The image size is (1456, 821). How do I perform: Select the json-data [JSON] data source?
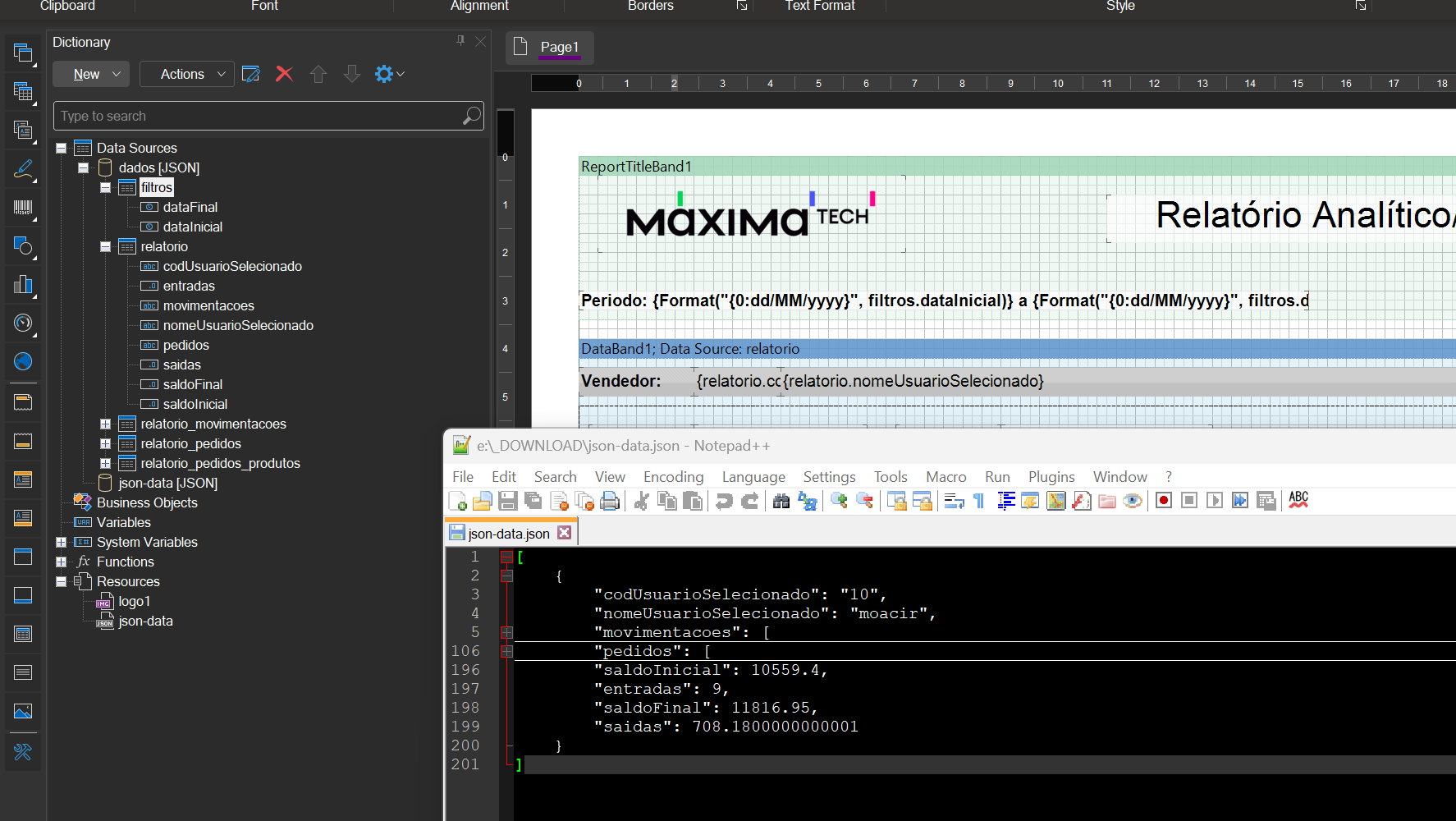click(x=167, y=483)
